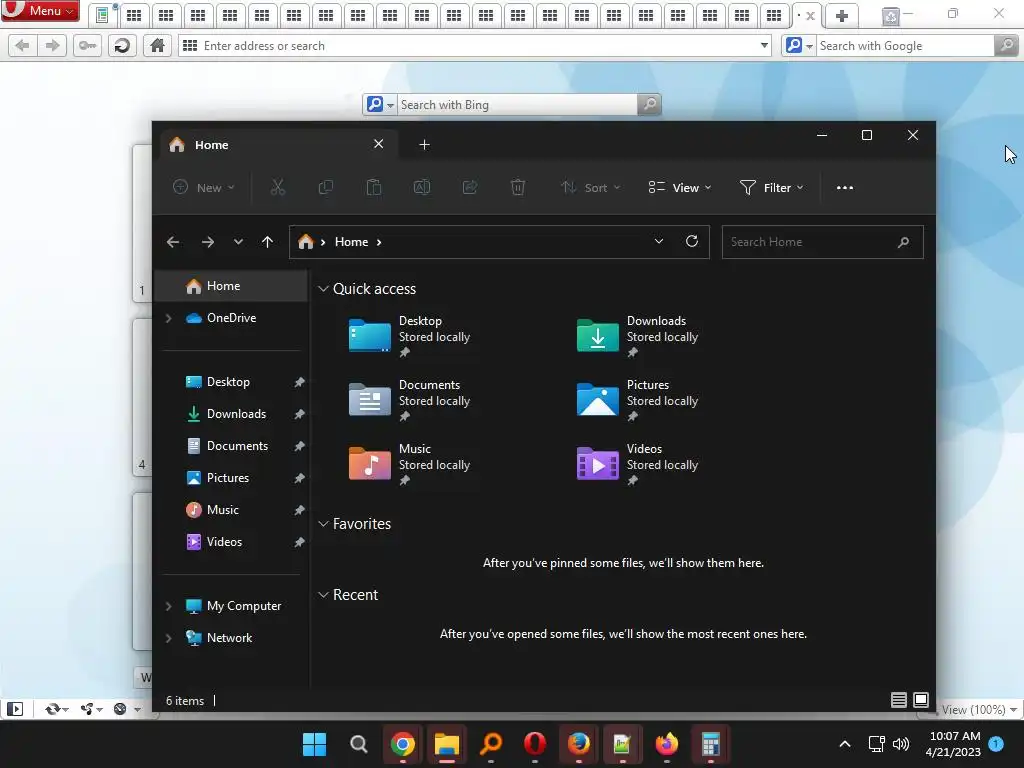Collapse the Recent section
1024x768 pixels.
(x=323, y=595)
